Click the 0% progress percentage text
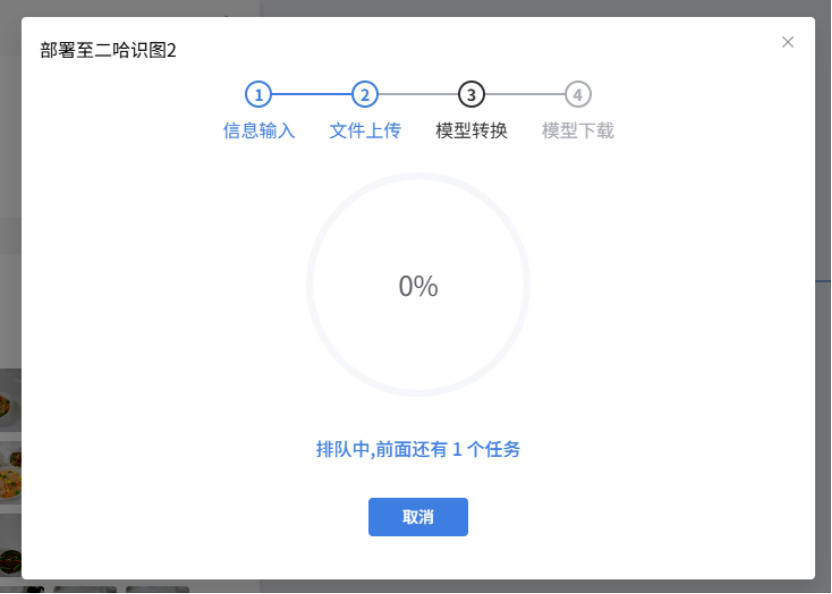Image resolution: width=832 pixels, height=594 pixels. [x=418, y=286]
